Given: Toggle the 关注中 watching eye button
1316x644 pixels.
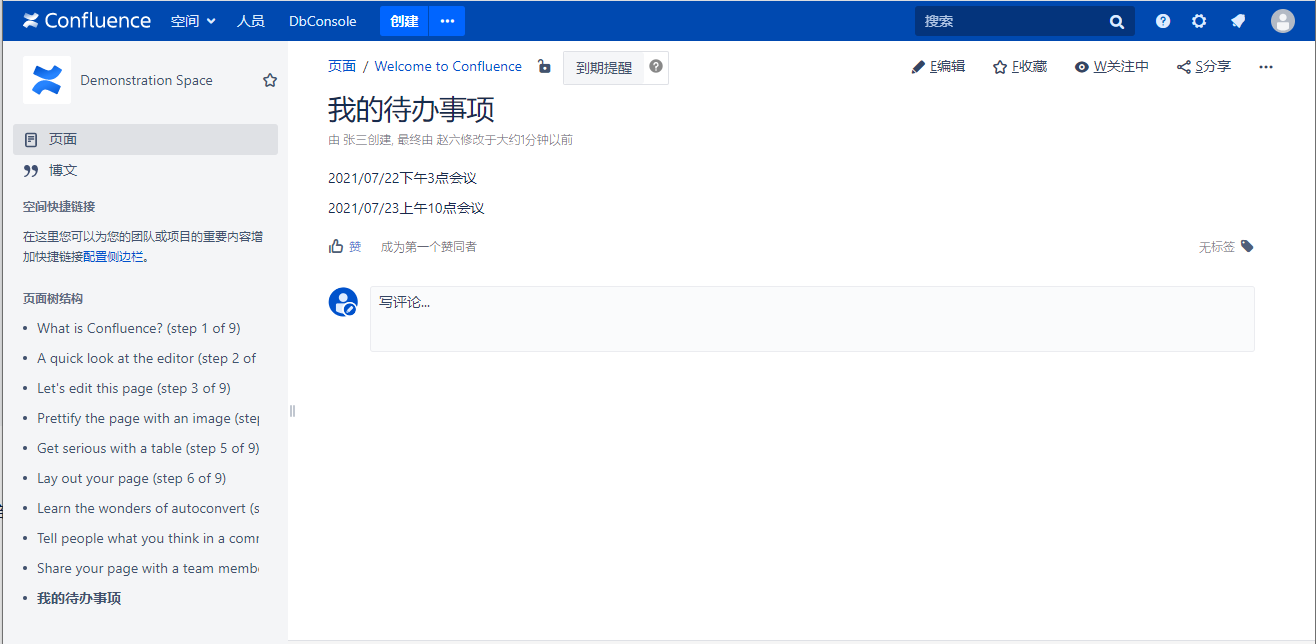Looking at the screenshot, I should click(x=1111, y=67).
